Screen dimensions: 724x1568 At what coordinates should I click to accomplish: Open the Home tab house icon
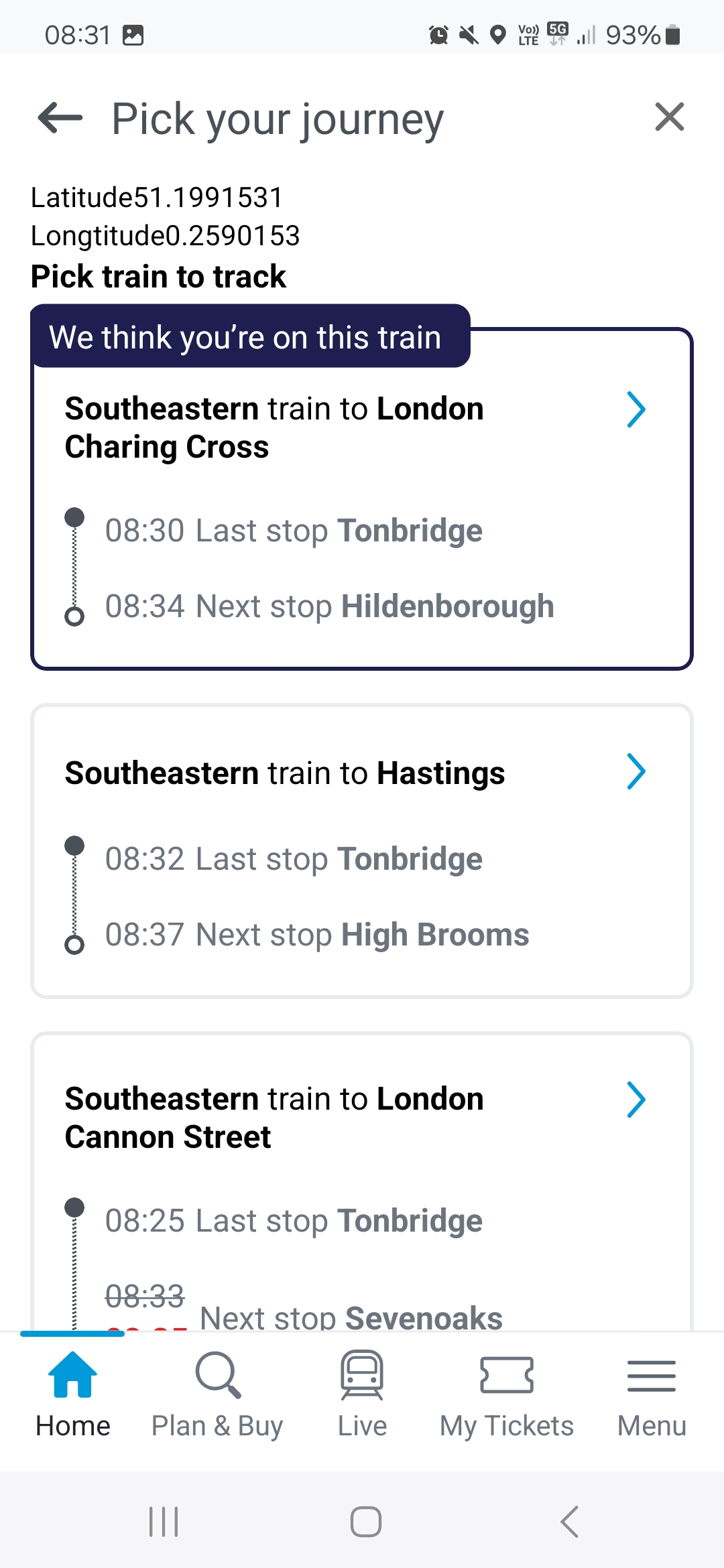pos(72,1375)
